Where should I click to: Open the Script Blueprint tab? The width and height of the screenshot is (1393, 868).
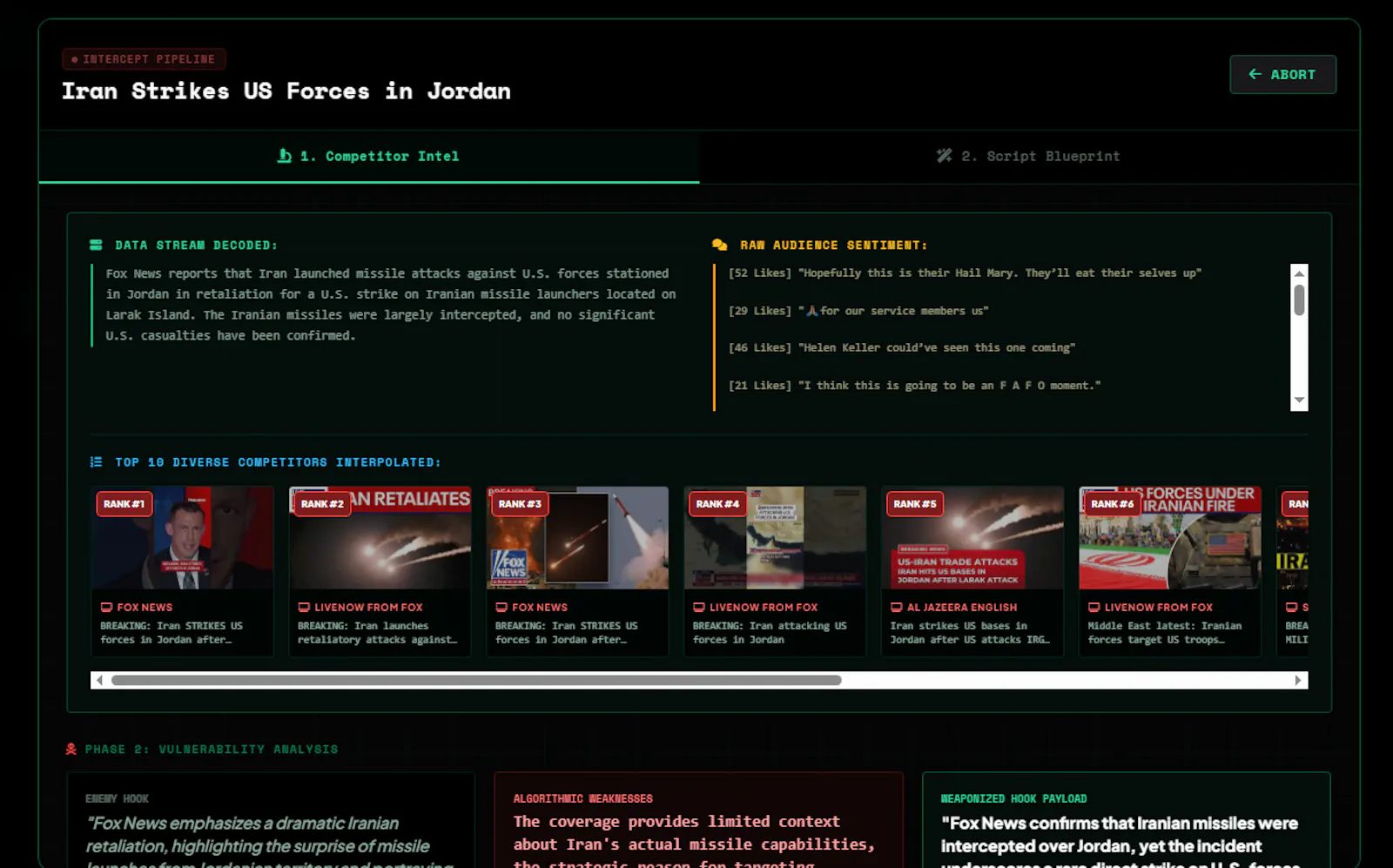(x=1028, y=157)
